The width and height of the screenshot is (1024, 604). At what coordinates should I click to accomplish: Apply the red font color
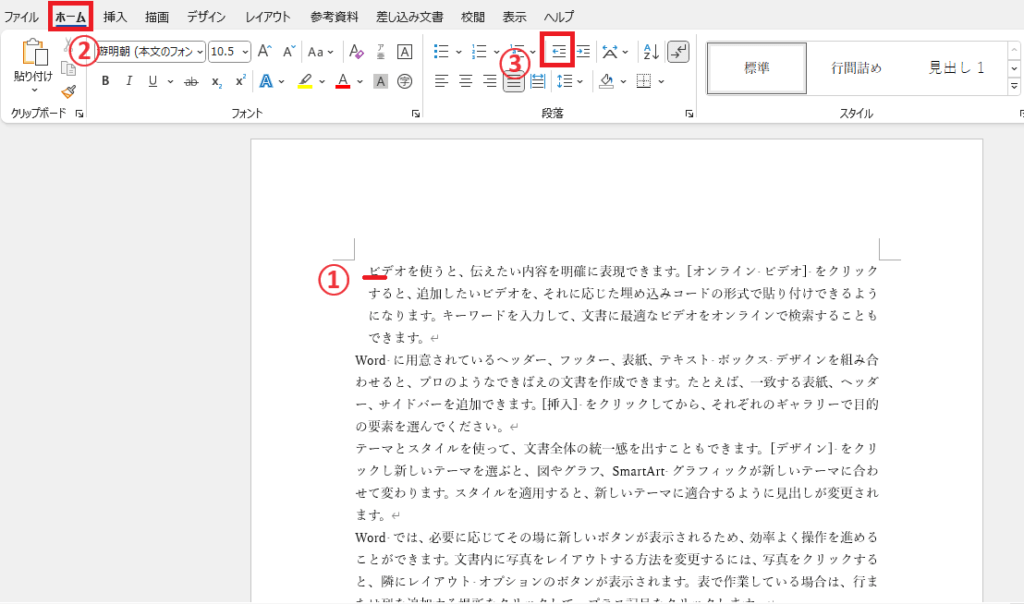(x=343, y=81)
